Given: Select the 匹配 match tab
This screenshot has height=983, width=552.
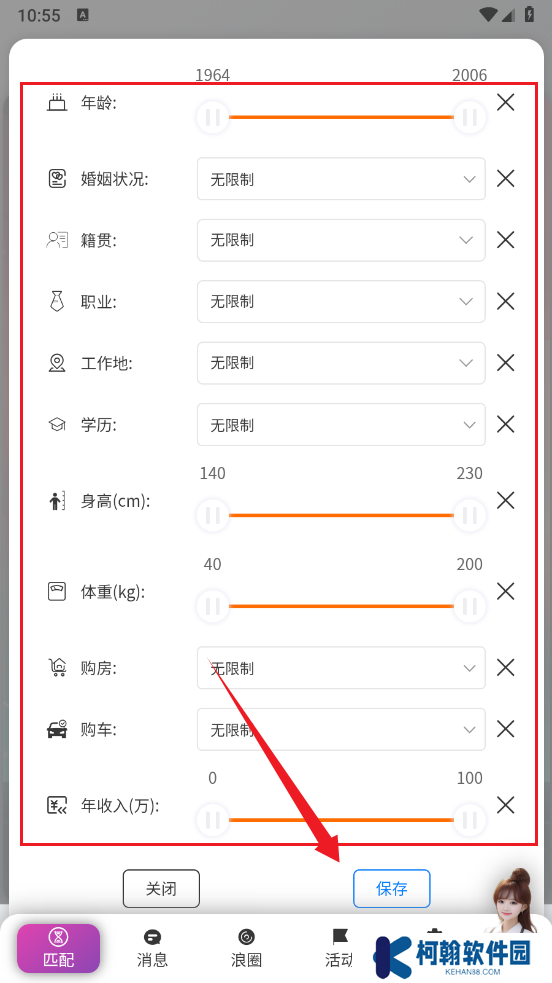Looking at the screenshot, I should click(58, 948).
